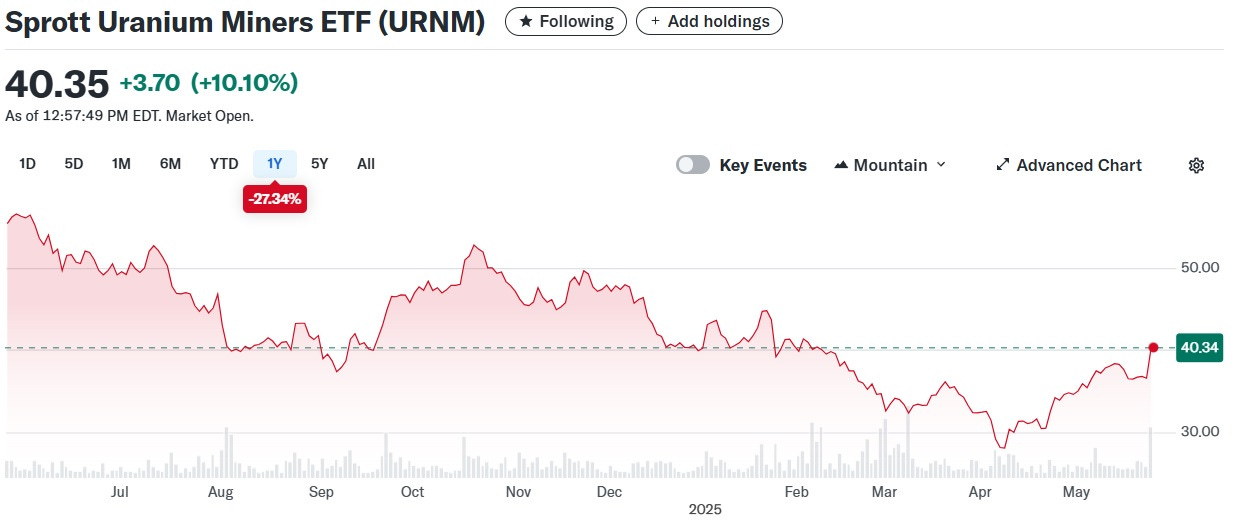Image resolution: width=1234 pixels, height=522 pixels.
Task: Click the Nov month label
Action: [x=518, y=492]
